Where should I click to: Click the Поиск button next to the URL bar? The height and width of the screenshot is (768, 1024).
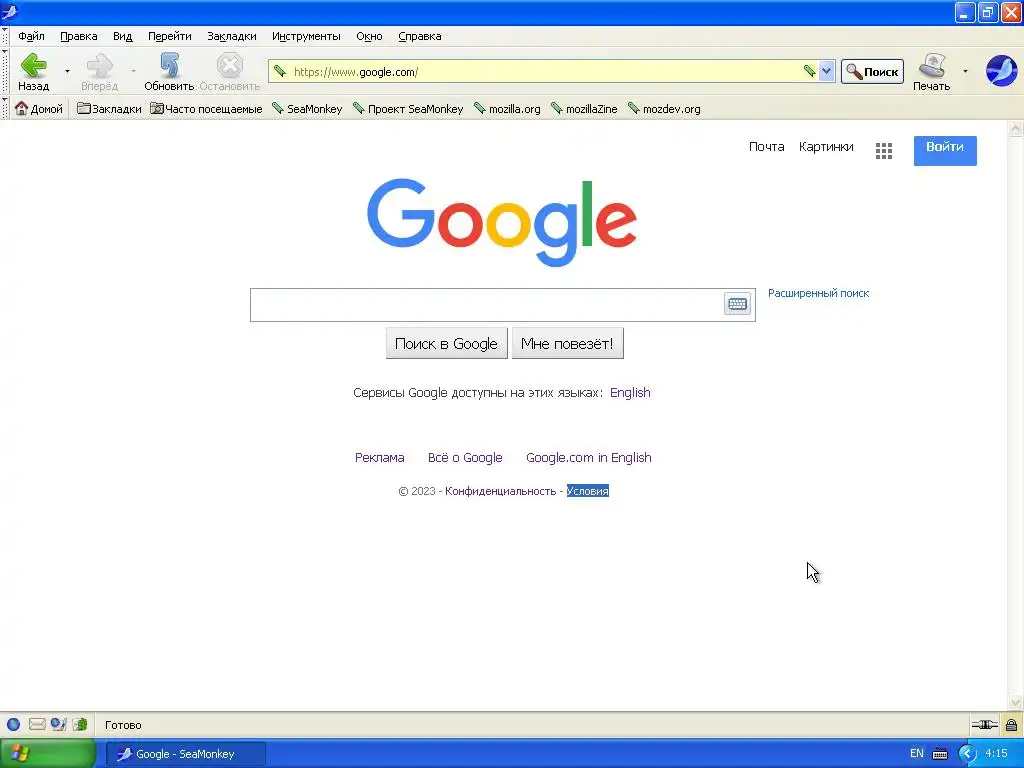[872, 71]
